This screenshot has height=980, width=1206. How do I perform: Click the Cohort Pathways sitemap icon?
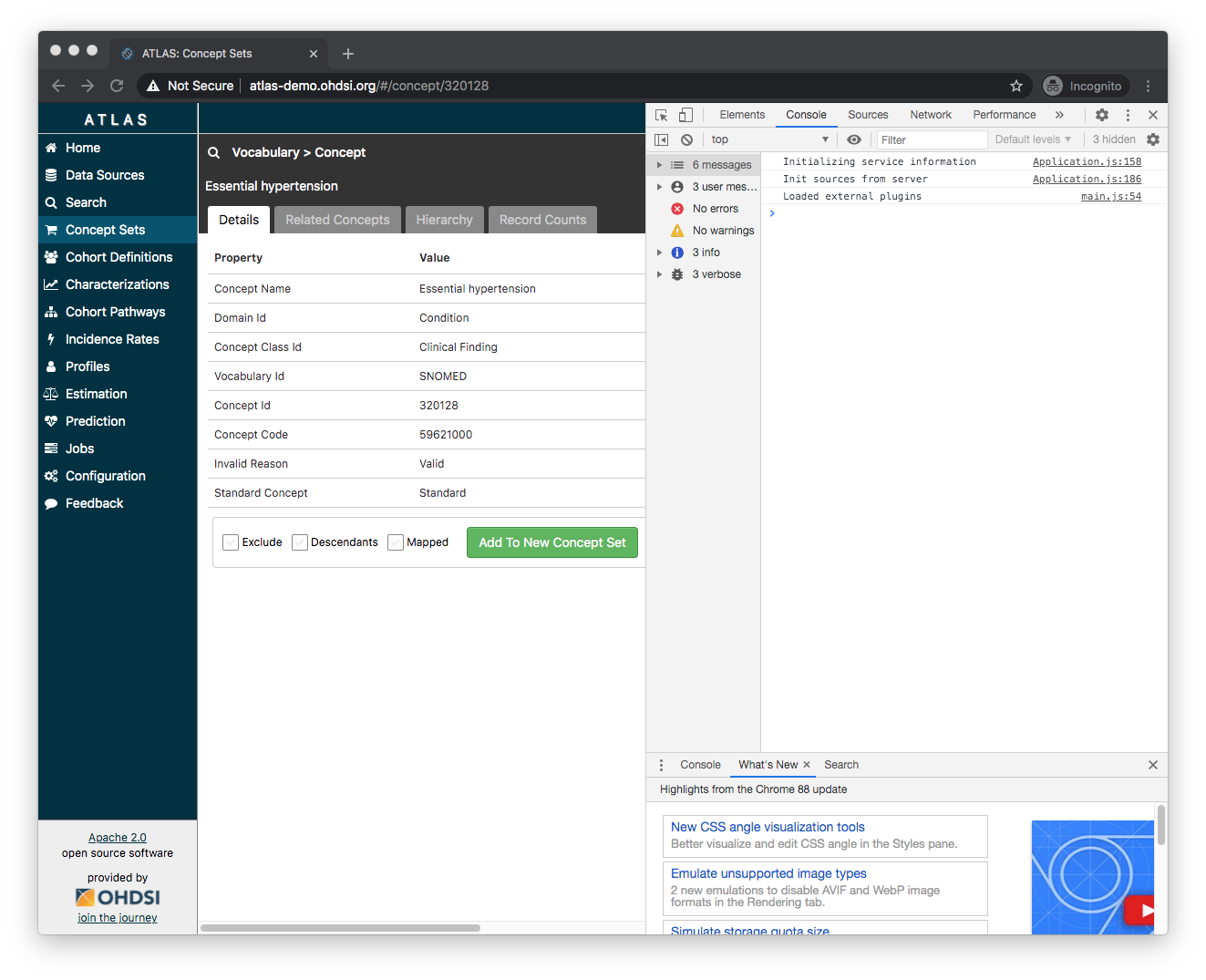point(51,312)
